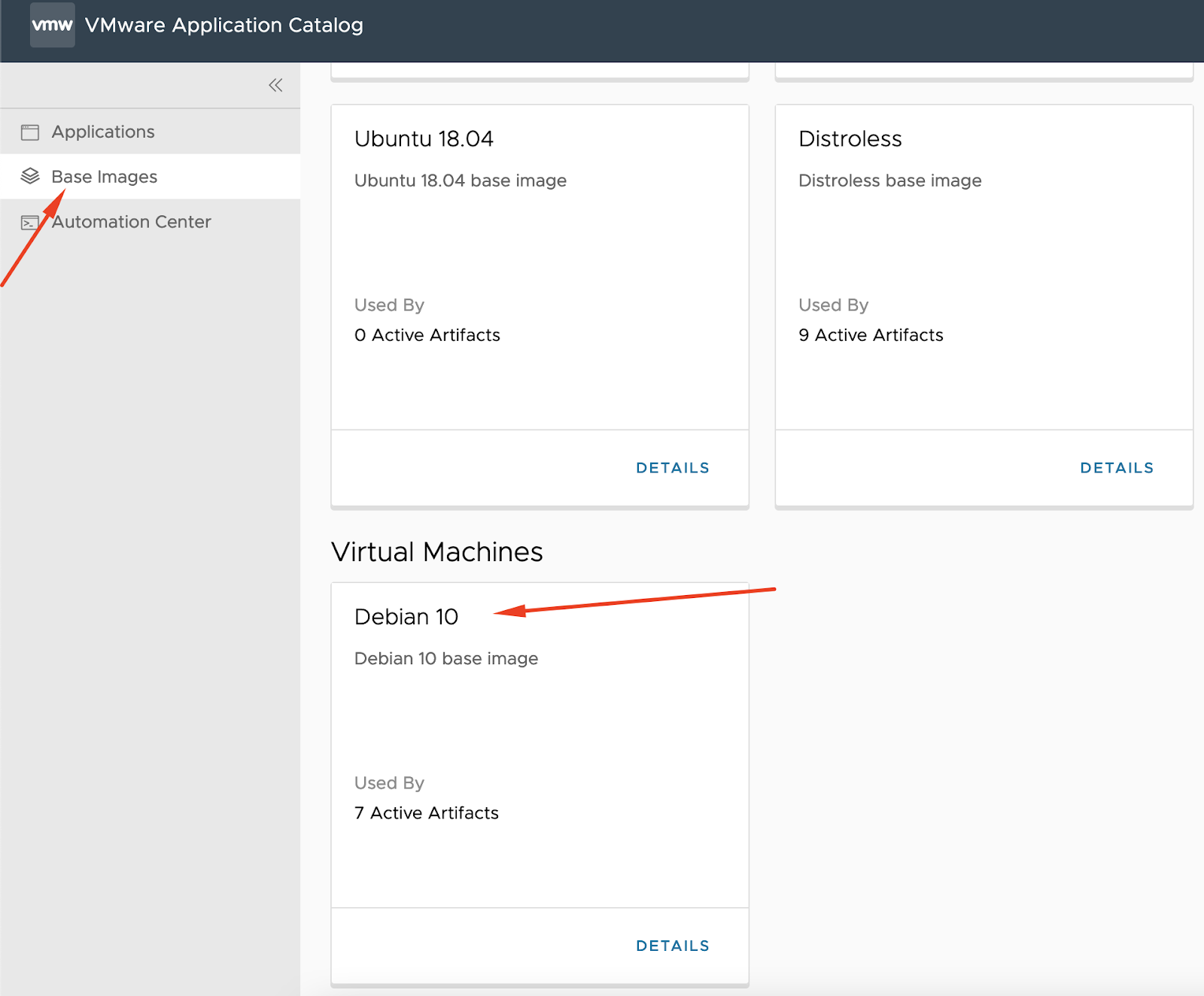Click the Base Images layers icon

click(30, 177)
